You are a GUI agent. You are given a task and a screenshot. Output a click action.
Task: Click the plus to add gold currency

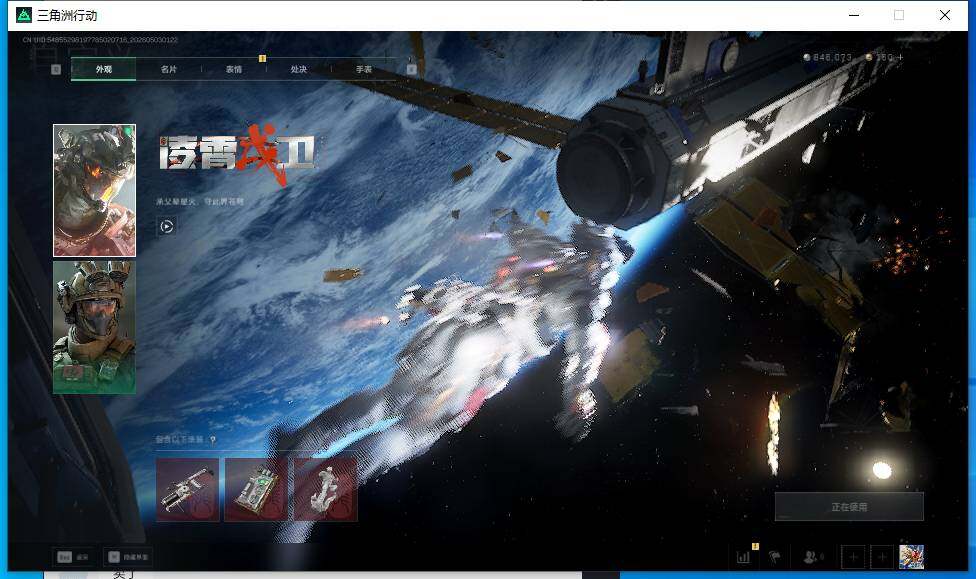point(900,57)
